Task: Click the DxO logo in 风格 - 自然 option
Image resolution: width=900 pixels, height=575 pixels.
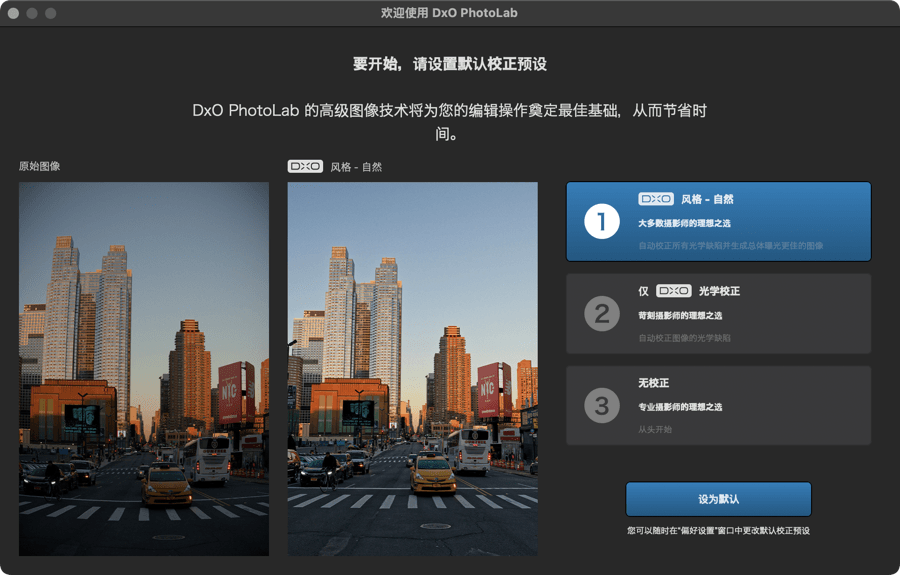Action: pyautogui.click(x=655, y=199)
